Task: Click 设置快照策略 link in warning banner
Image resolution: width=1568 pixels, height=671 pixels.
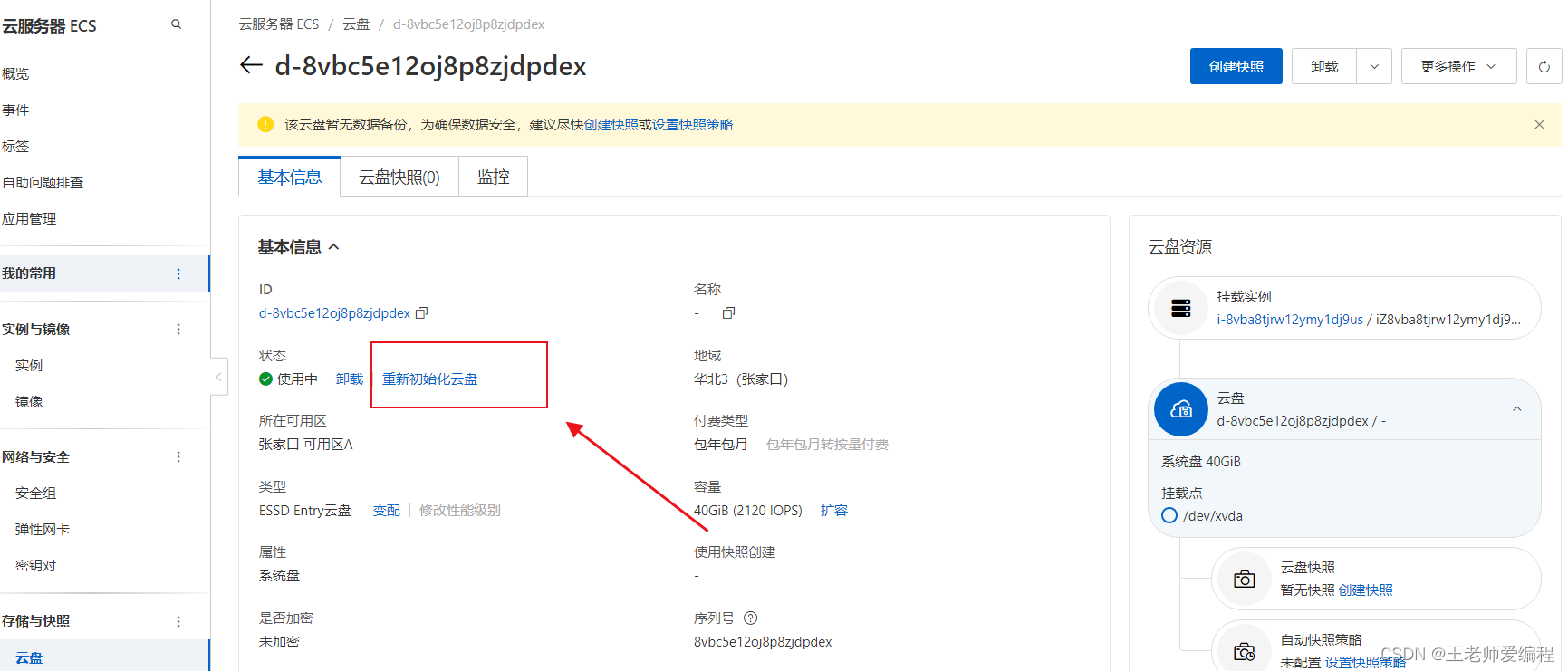Action: coord(693,125)
